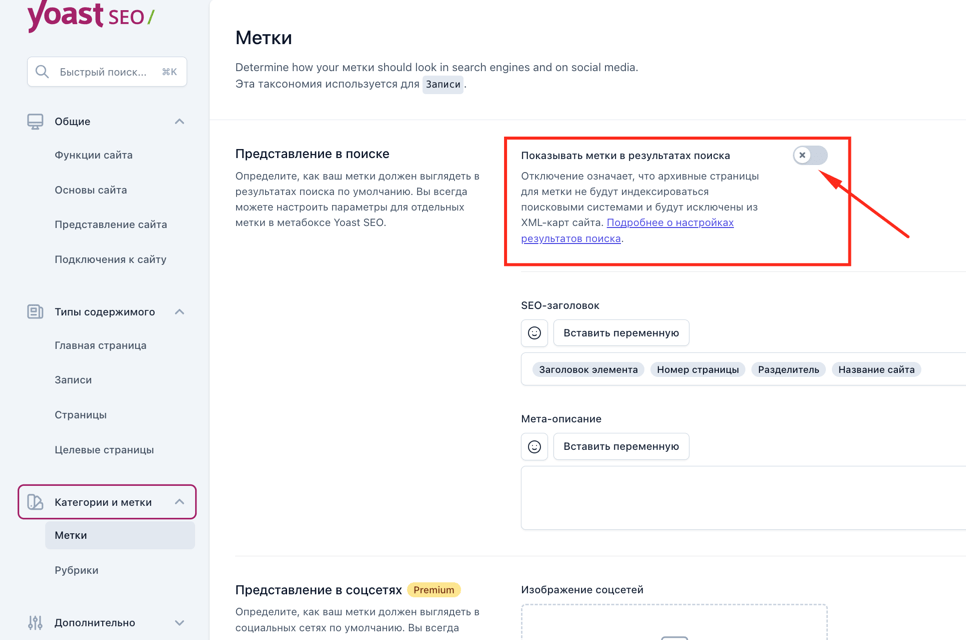Image resolution: width=966 pixels, height=640 pixels.
Task: Open Страницы content type settings
Action: point(81,415)
